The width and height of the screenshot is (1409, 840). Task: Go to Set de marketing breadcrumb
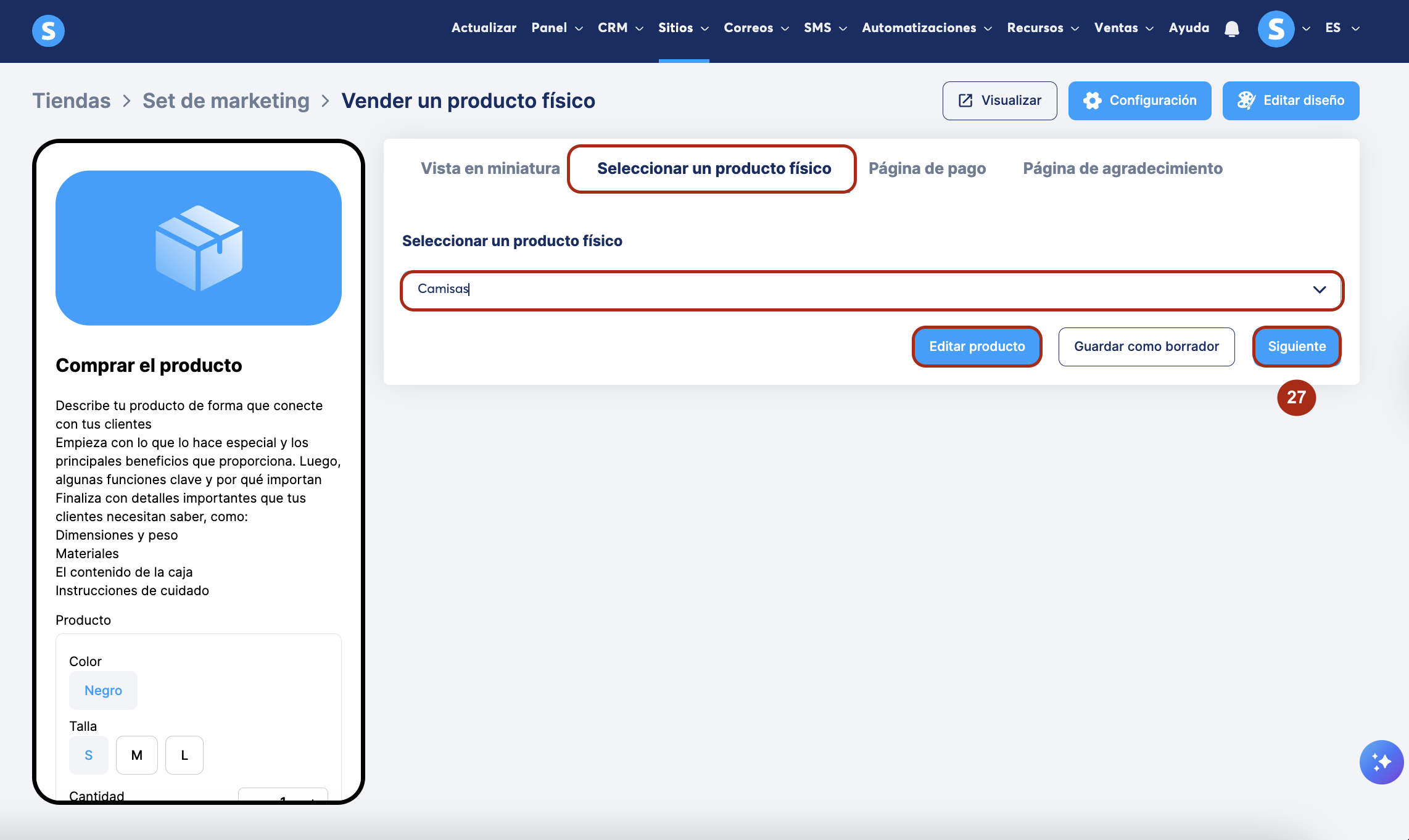[226, 101]
